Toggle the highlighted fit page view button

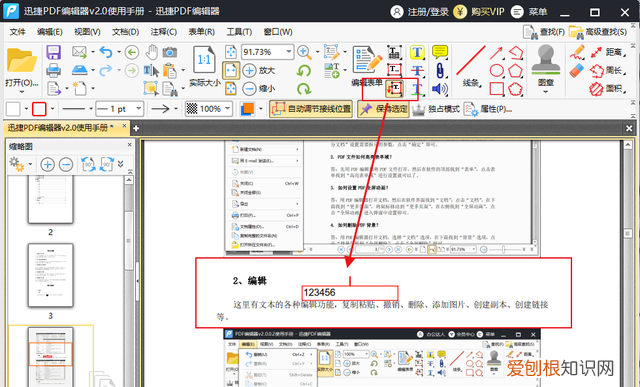tap(231, 70)
